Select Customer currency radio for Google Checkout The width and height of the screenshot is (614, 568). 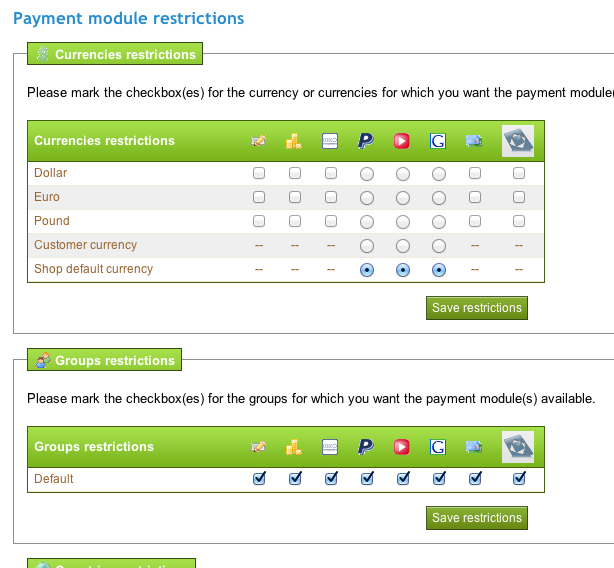[439, 246]
